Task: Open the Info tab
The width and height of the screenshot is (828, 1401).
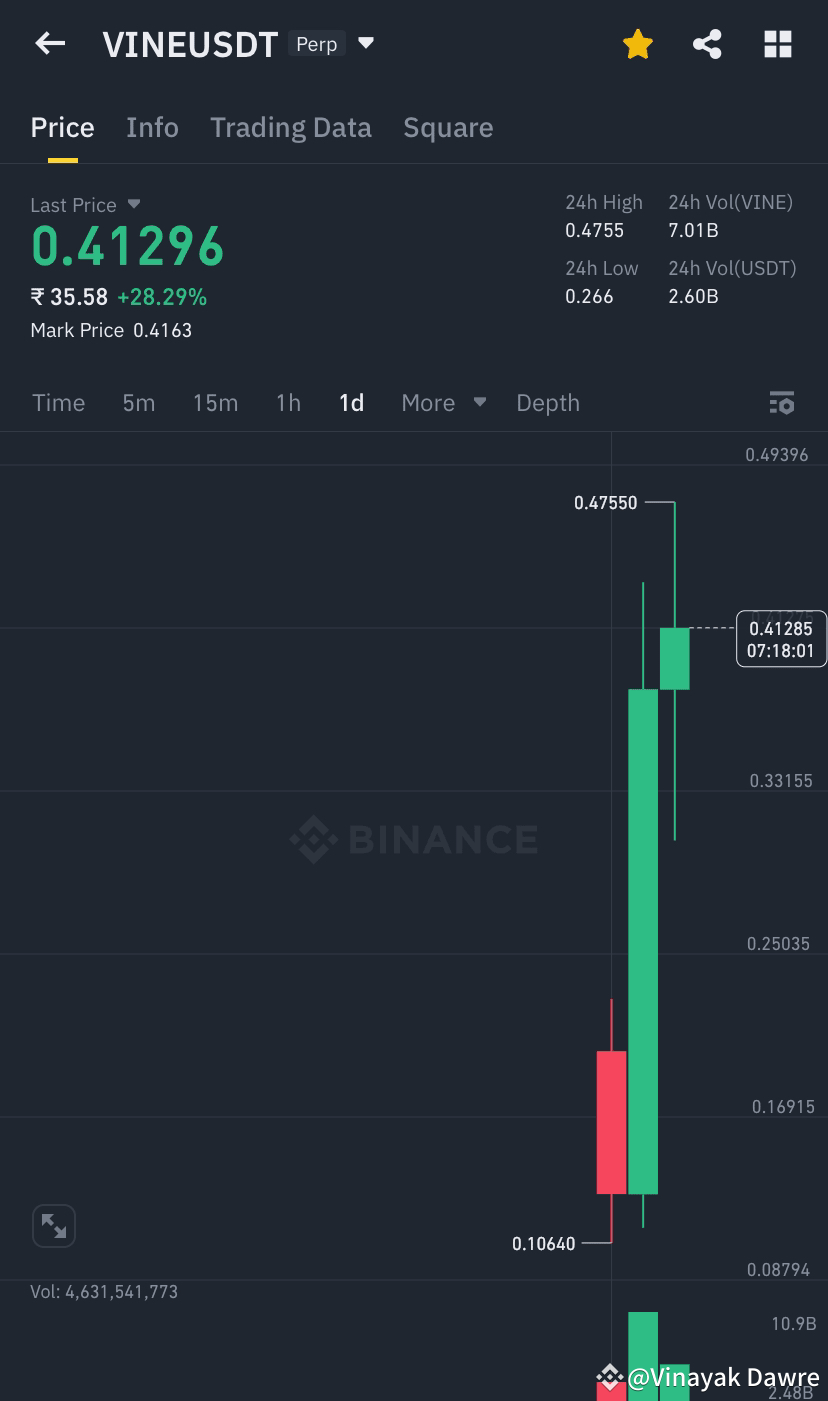Action: click(x=152, y=127)
